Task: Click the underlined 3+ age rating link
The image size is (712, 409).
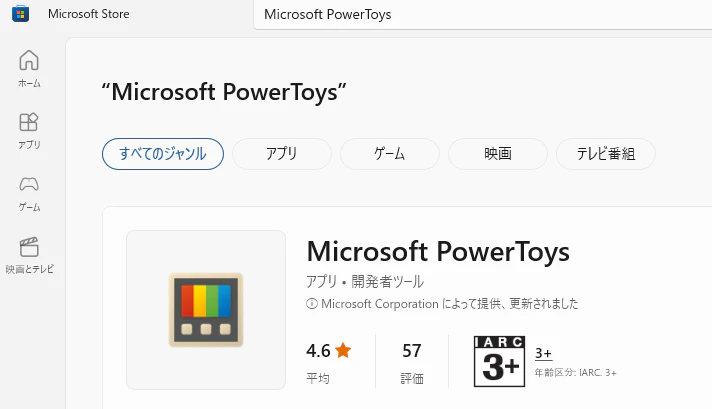Action: [x=543, y=353]
